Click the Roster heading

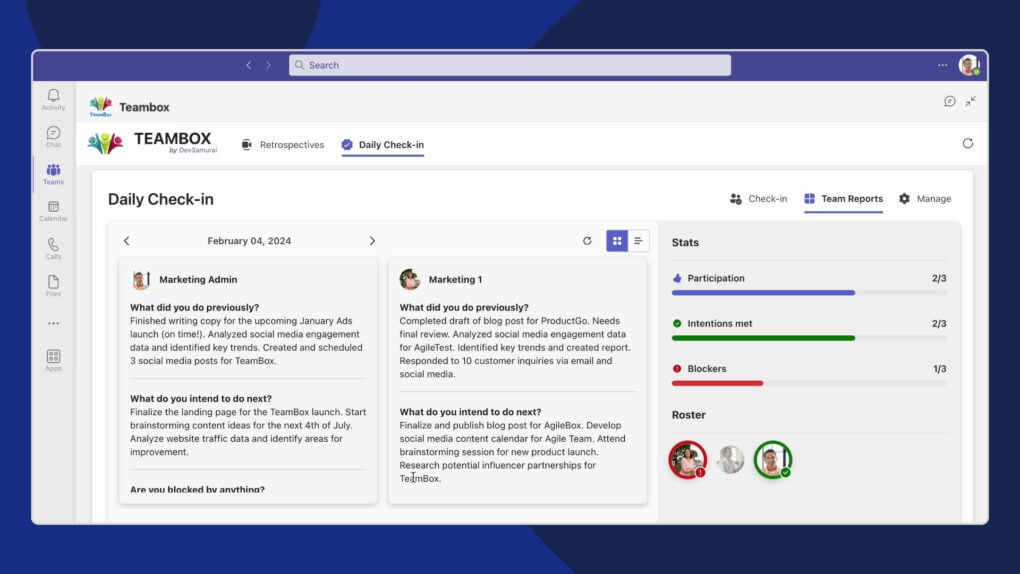(x=688, y=415)
